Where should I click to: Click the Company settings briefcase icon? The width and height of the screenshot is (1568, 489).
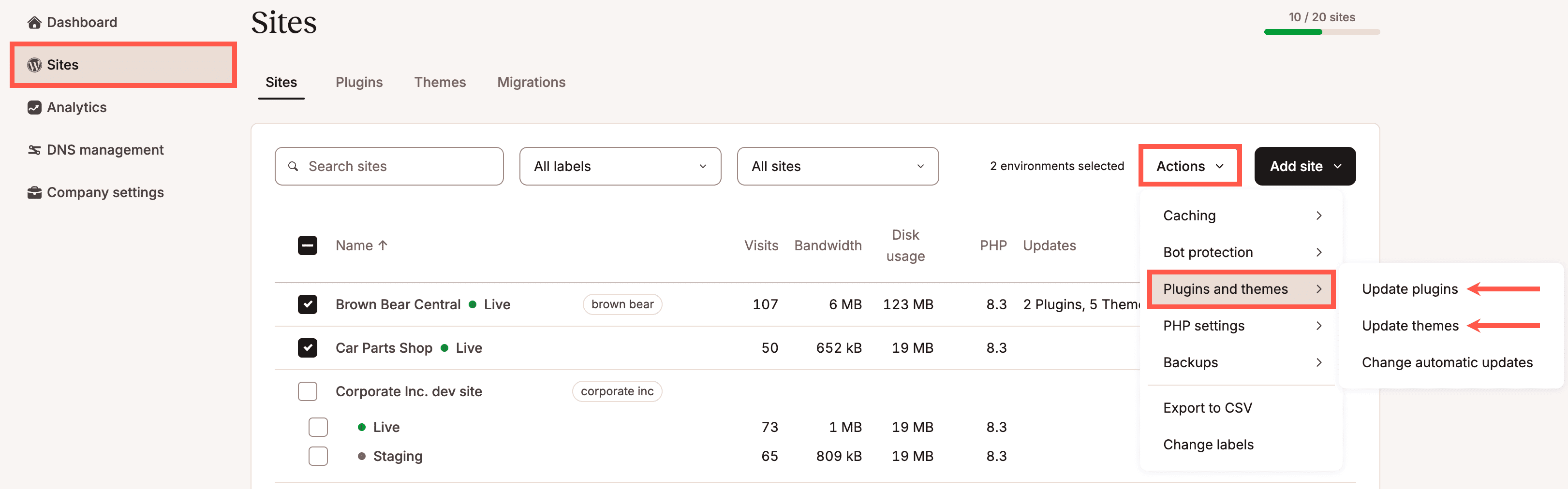click(34, 193)
